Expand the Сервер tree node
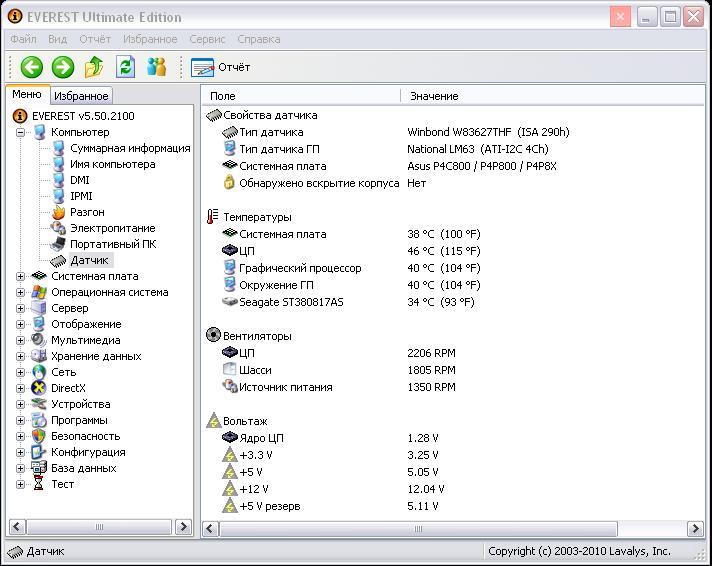Viewport: 712px width, 566px height. pos(20,308)
